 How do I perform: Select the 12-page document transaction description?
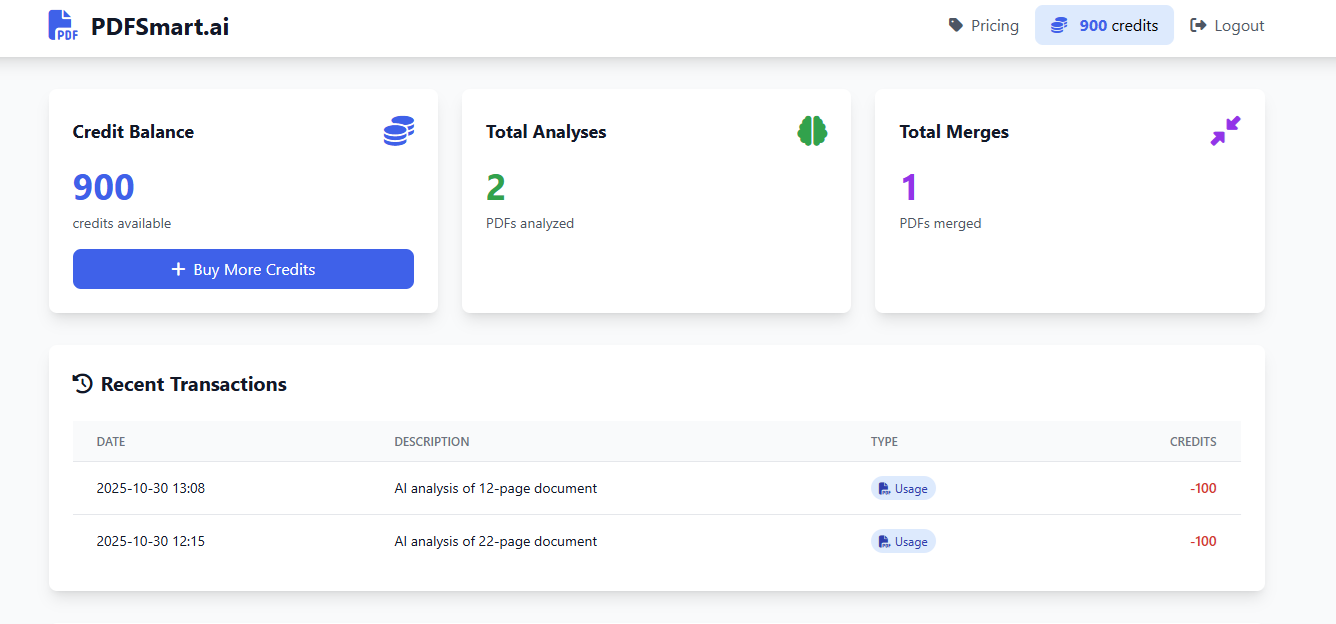pos(496,488)
